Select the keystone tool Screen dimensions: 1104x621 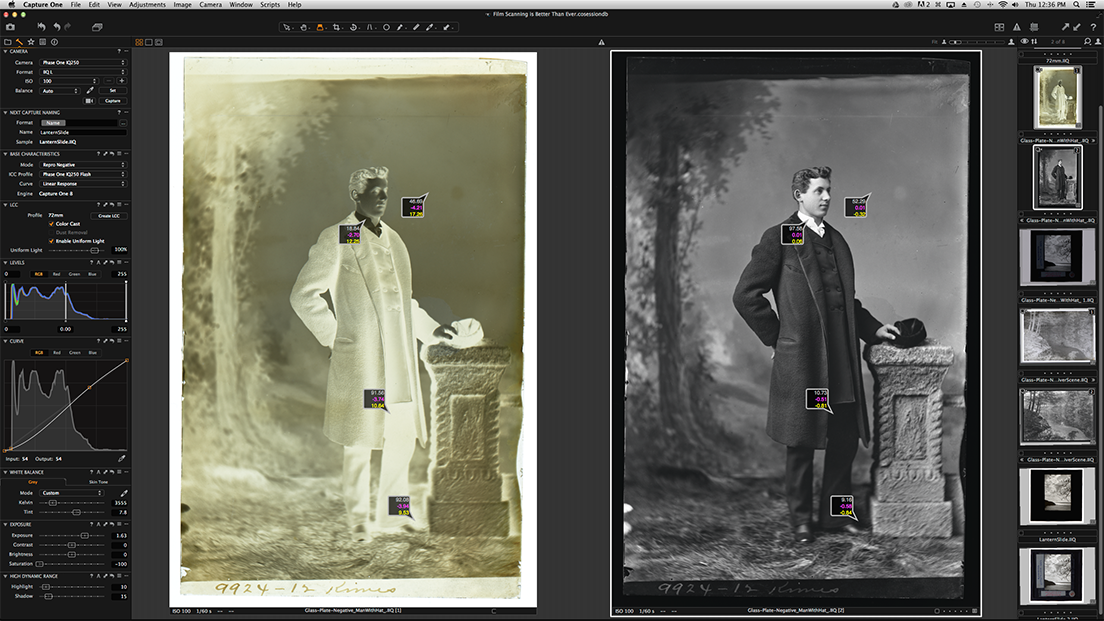coord(370,27)
